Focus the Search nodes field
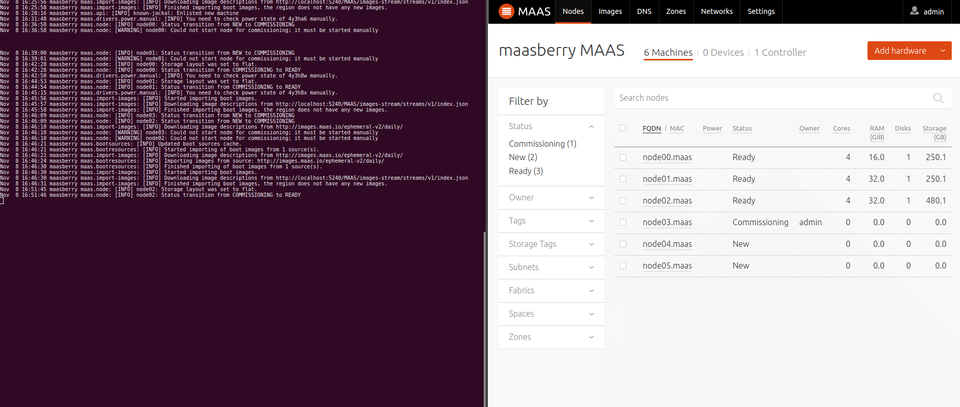Viewport: 960px width, 407px height. pos(782,98)
